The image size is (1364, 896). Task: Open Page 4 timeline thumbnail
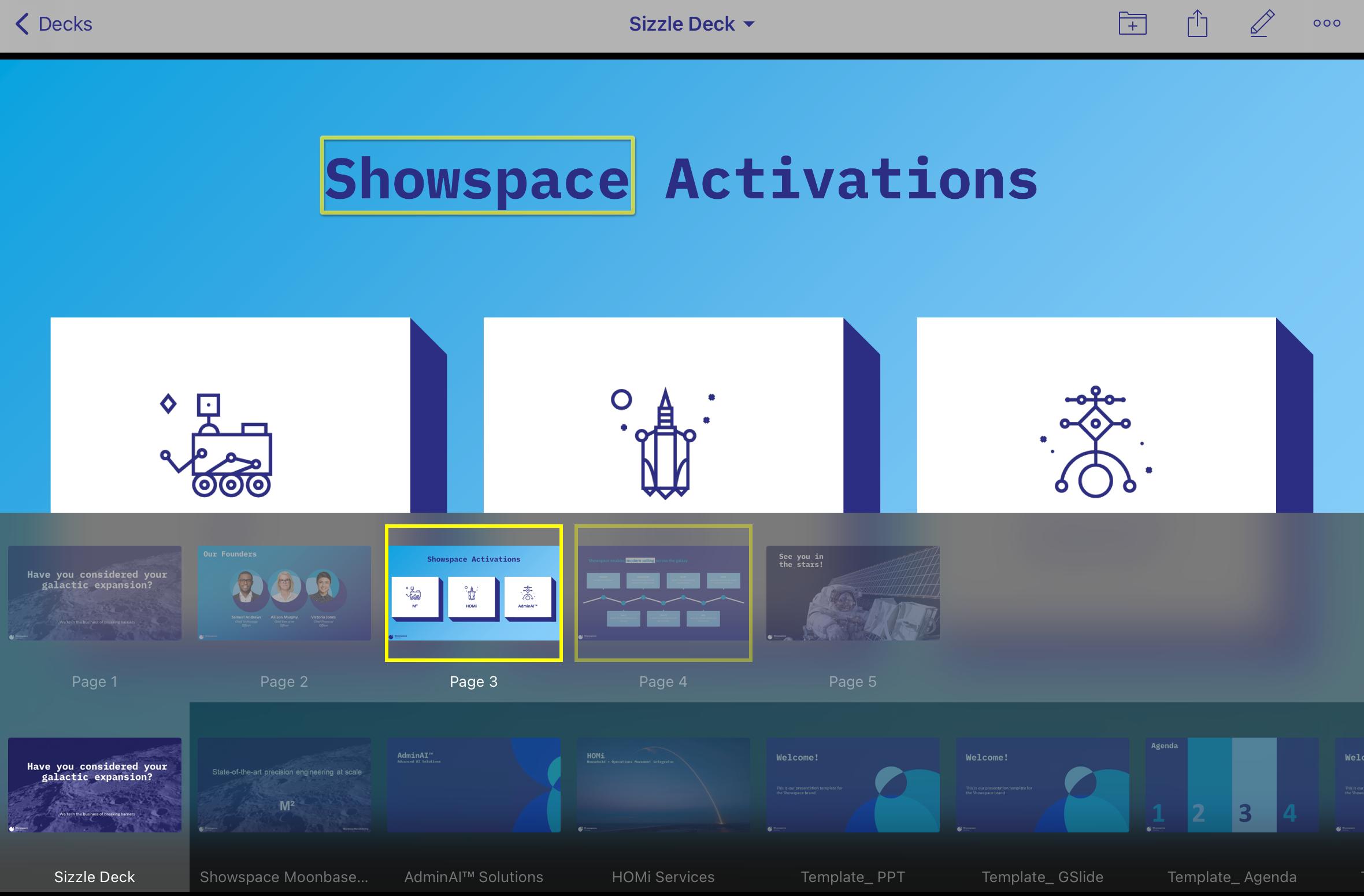[x=664, y=593]
